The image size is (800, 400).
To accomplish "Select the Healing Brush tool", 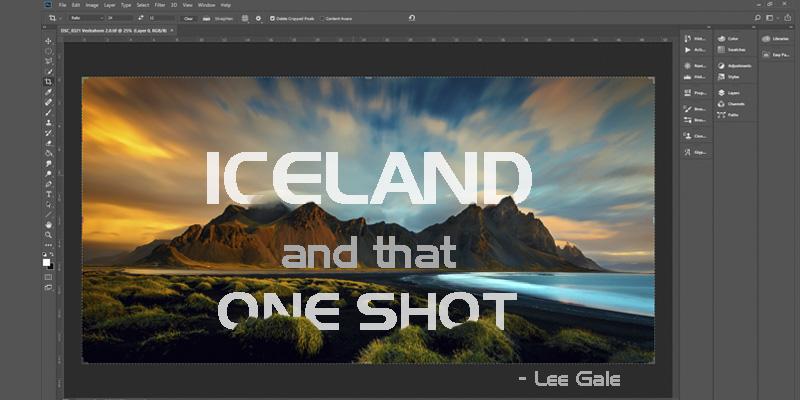I will [x=48, y=102].
